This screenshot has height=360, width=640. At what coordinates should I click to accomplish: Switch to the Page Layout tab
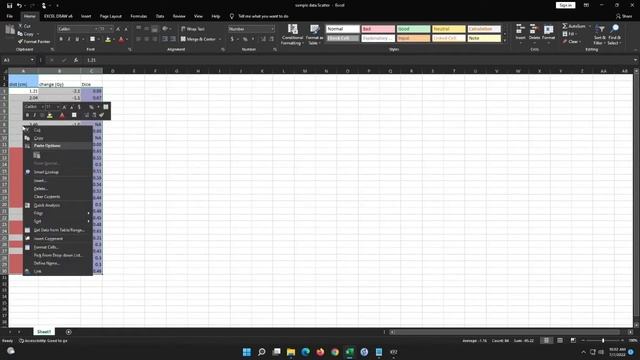(111, 16)
